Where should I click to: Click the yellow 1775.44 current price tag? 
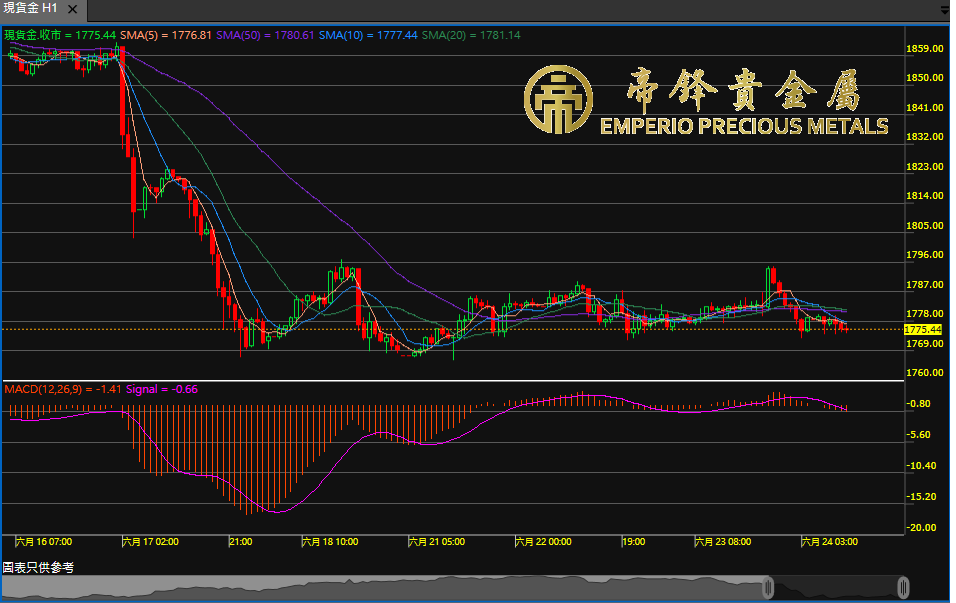coord(922,329)
